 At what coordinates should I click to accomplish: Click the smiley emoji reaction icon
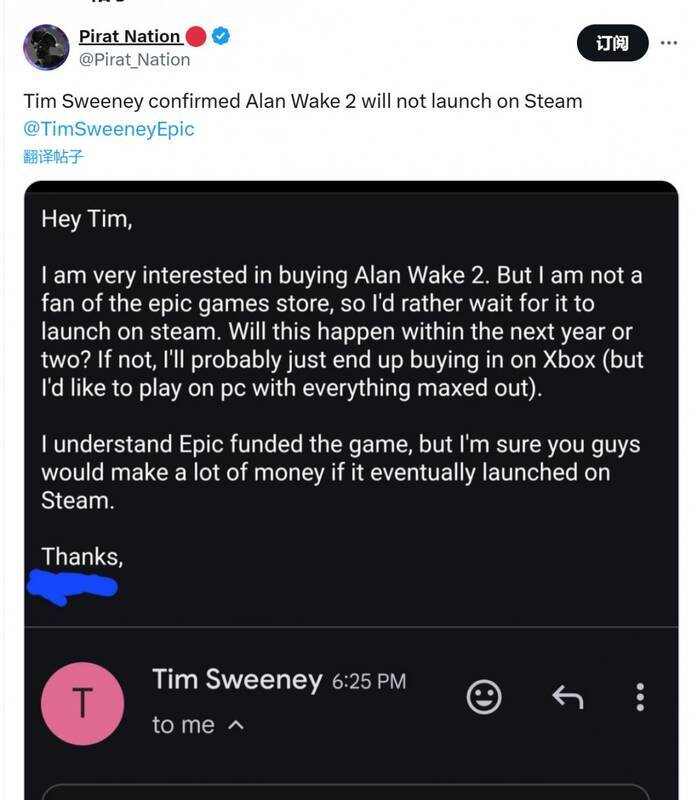484,696
